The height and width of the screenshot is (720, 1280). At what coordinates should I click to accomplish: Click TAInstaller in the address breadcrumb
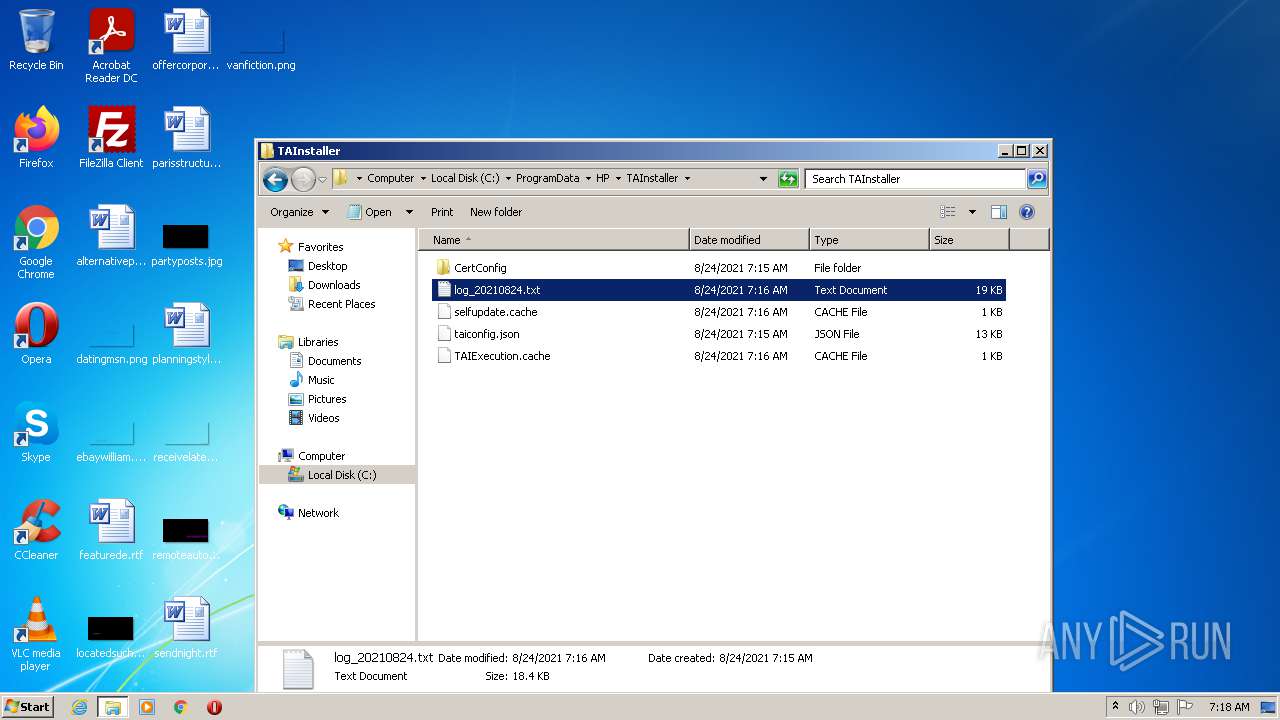652,179
